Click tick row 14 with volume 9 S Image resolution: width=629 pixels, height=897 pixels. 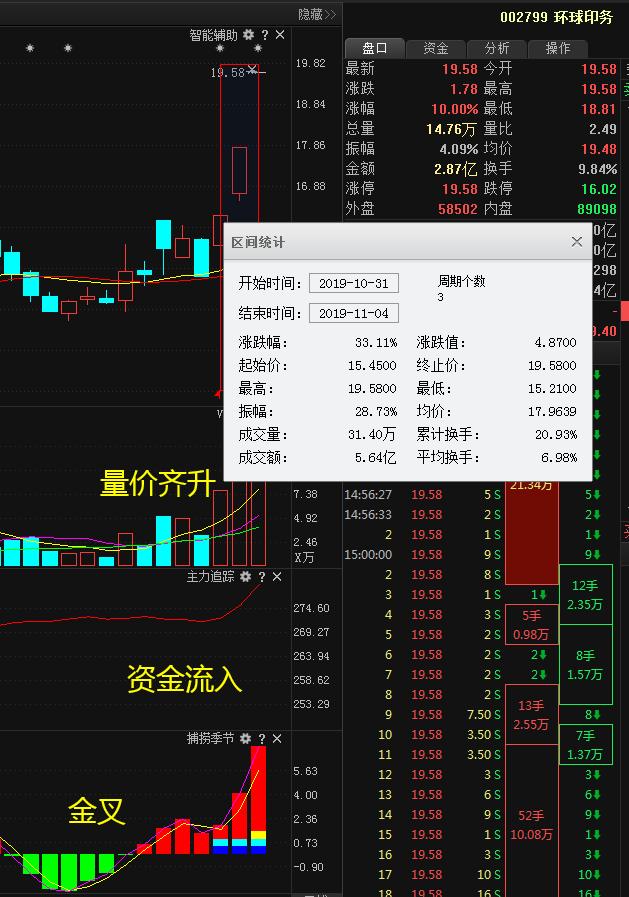click(x=423, y=815)
